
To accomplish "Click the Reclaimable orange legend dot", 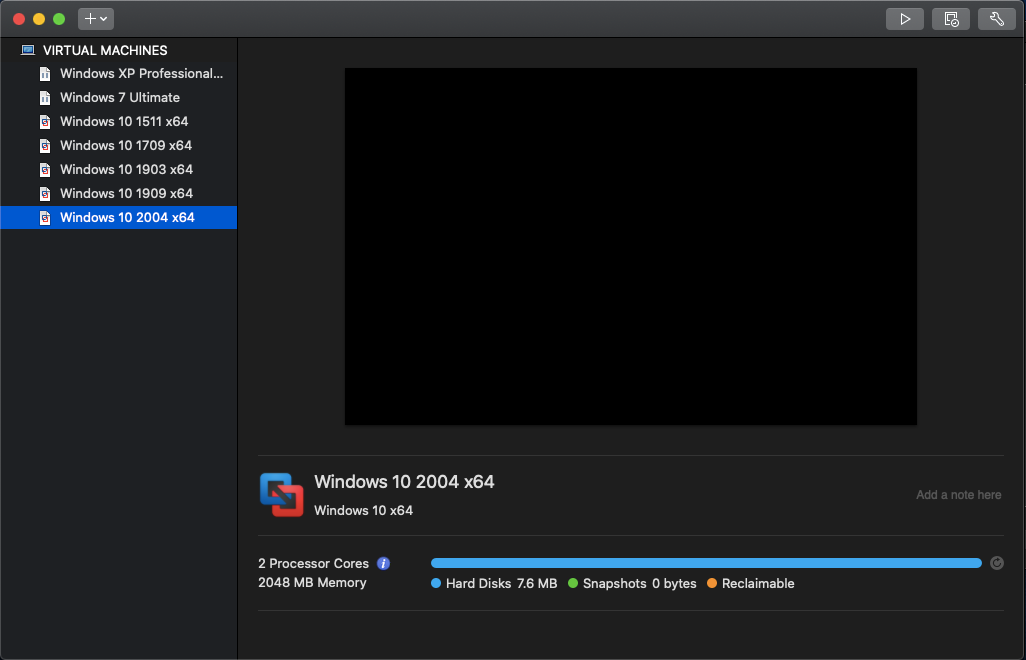I will click(712, 583).
